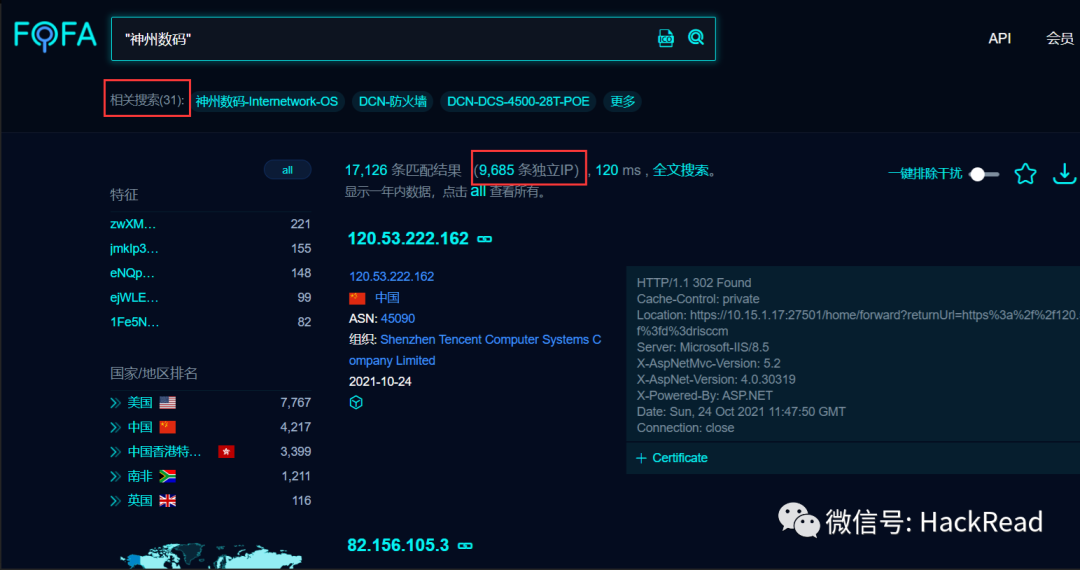Screen dimensions: 1080x570
Task: Click the star favorite icon
Action: (1026, 174)
